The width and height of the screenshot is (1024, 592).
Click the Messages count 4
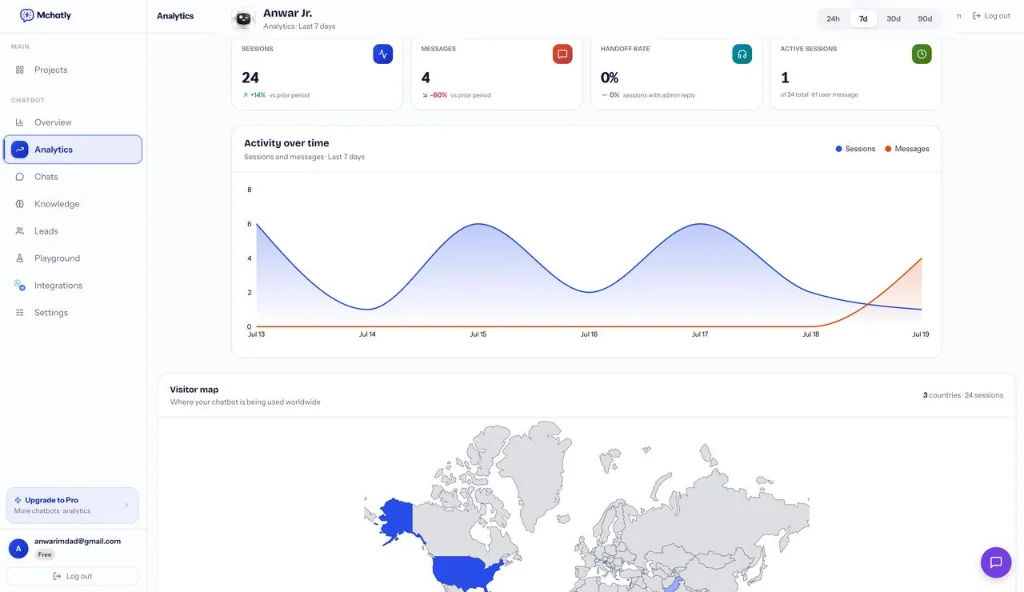pyautogui.click(x=426, y=78)
